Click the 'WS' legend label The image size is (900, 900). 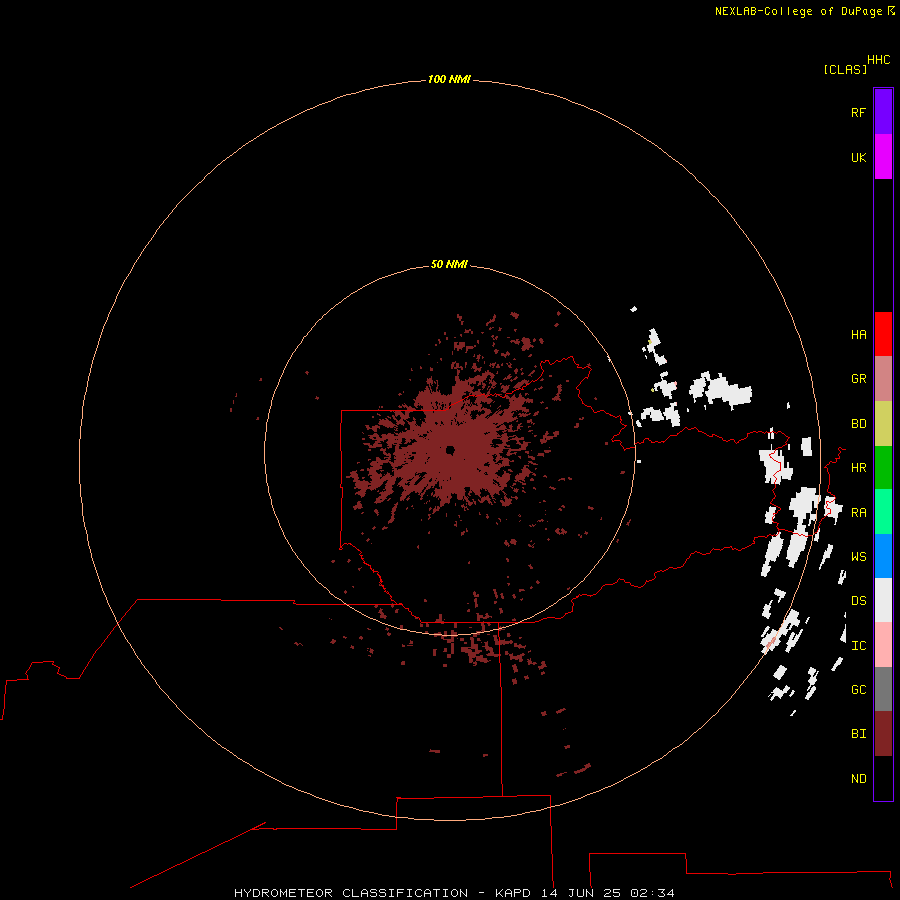coord(858,557)
